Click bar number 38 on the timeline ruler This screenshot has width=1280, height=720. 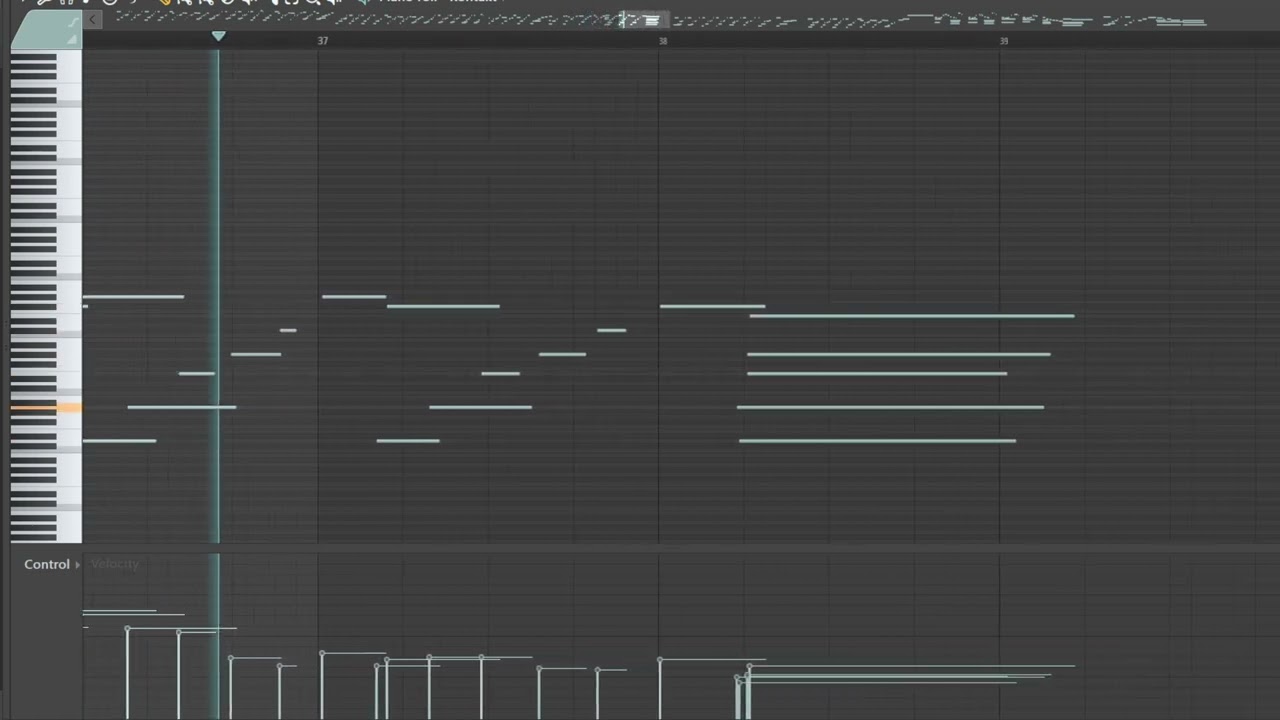coord(663,41)
